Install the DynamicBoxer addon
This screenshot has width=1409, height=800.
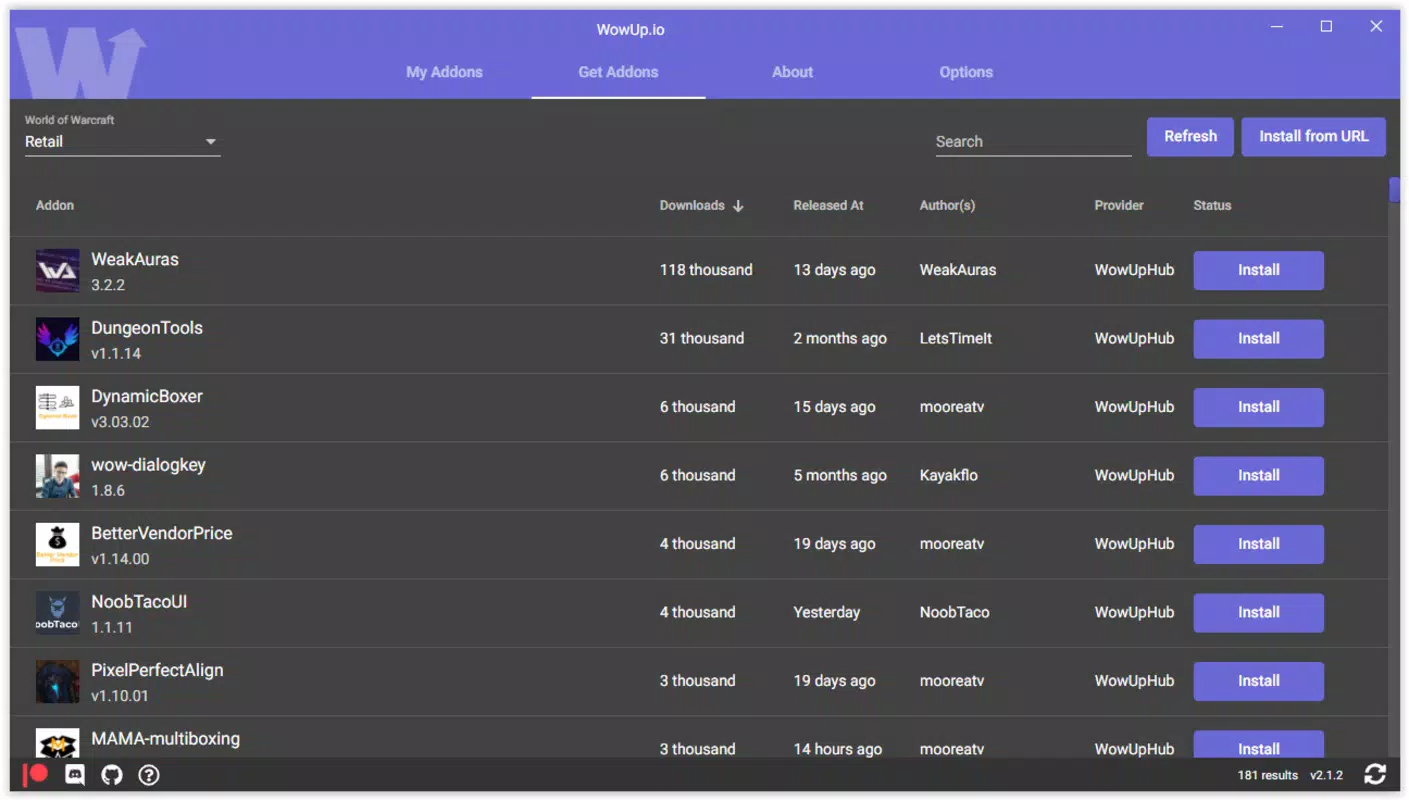[1258, 407]
